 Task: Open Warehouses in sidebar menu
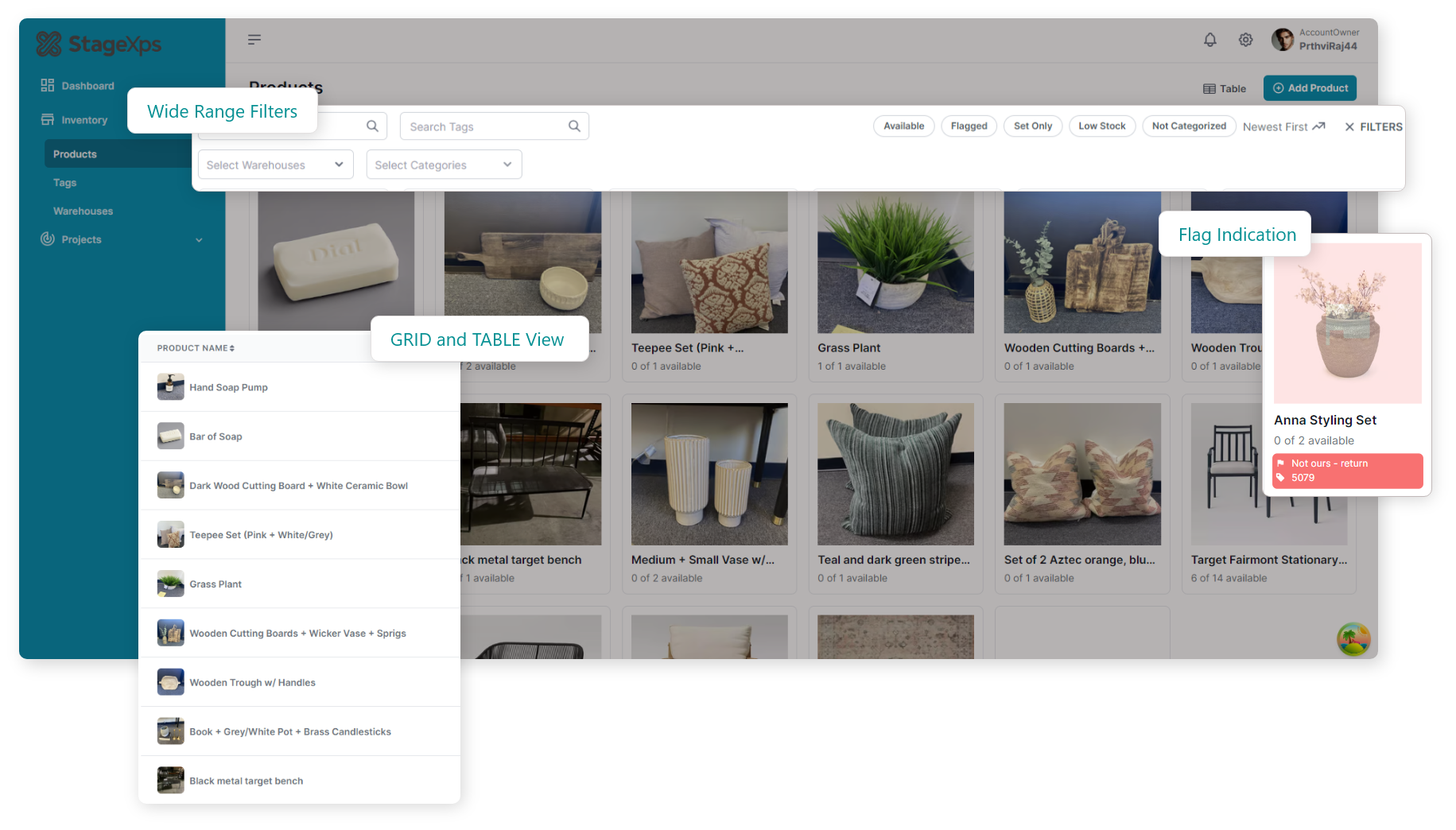pos(83,211)
